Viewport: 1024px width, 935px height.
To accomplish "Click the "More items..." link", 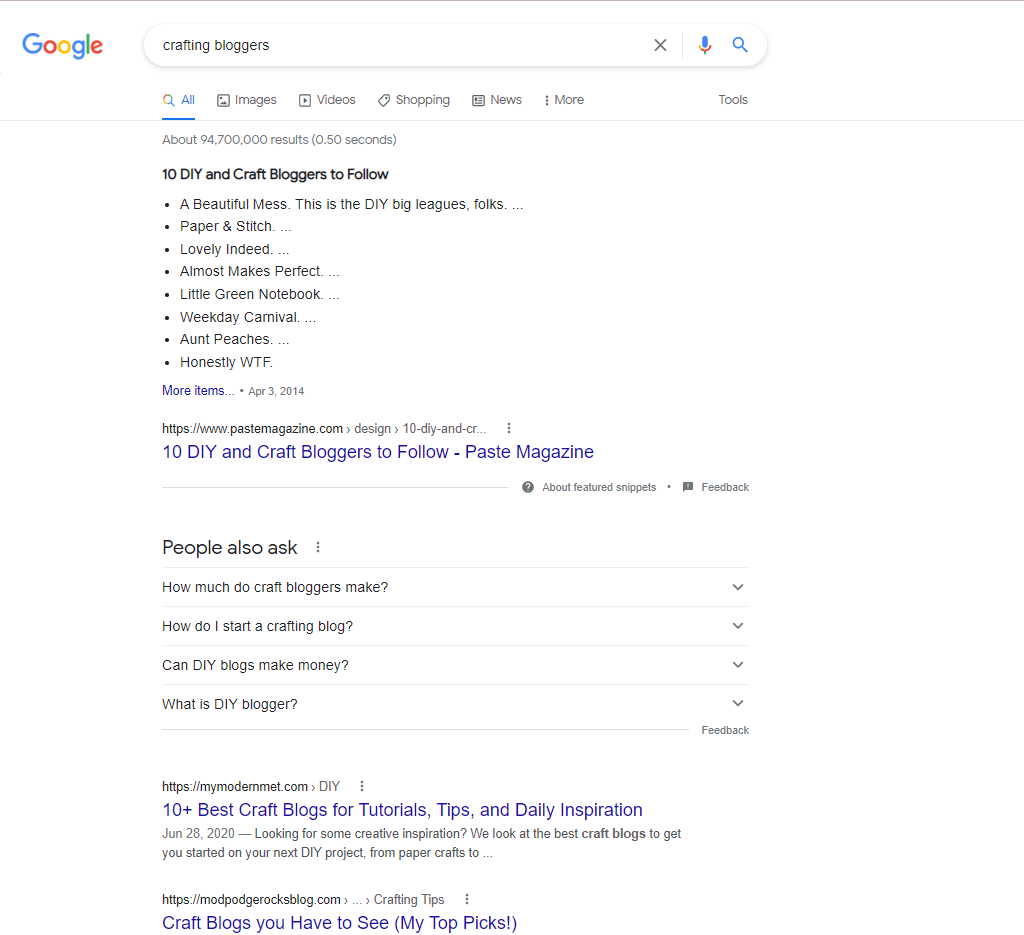I will pyautogui.click(x=198, y=390).
